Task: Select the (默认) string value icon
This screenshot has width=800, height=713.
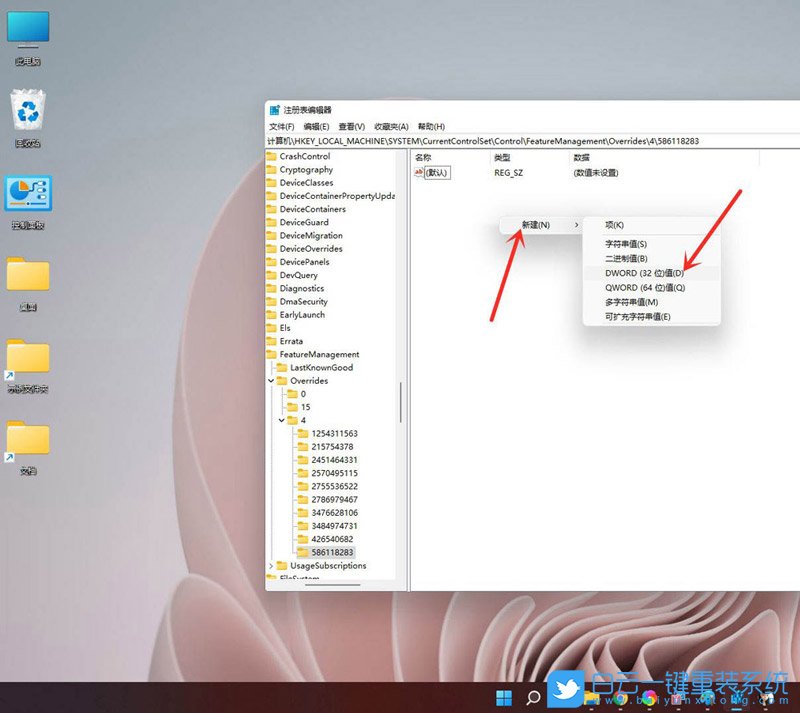Action: point(419,173)
